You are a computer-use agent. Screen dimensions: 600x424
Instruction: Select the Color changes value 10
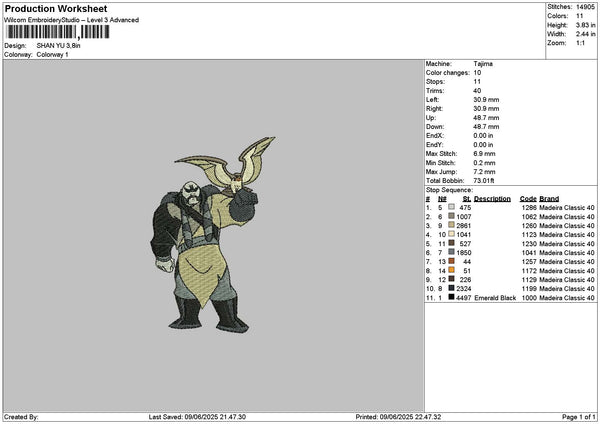click(x=477, y=73)
